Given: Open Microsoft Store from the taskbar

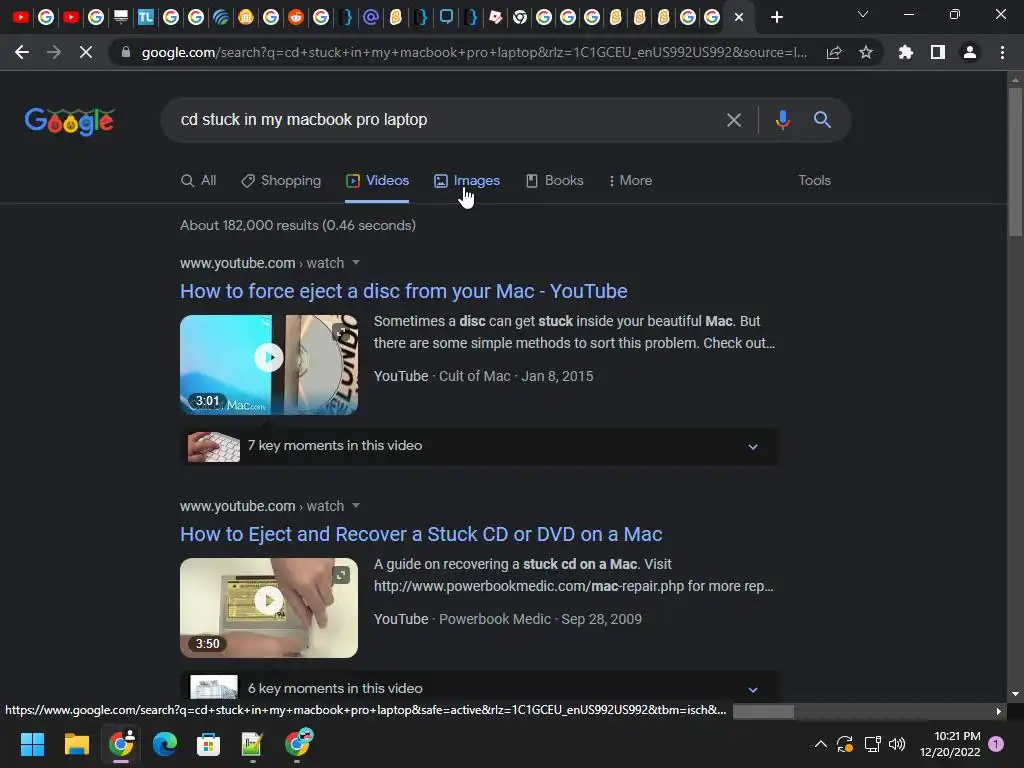Looking at the screenshot, I should (208, 744).
